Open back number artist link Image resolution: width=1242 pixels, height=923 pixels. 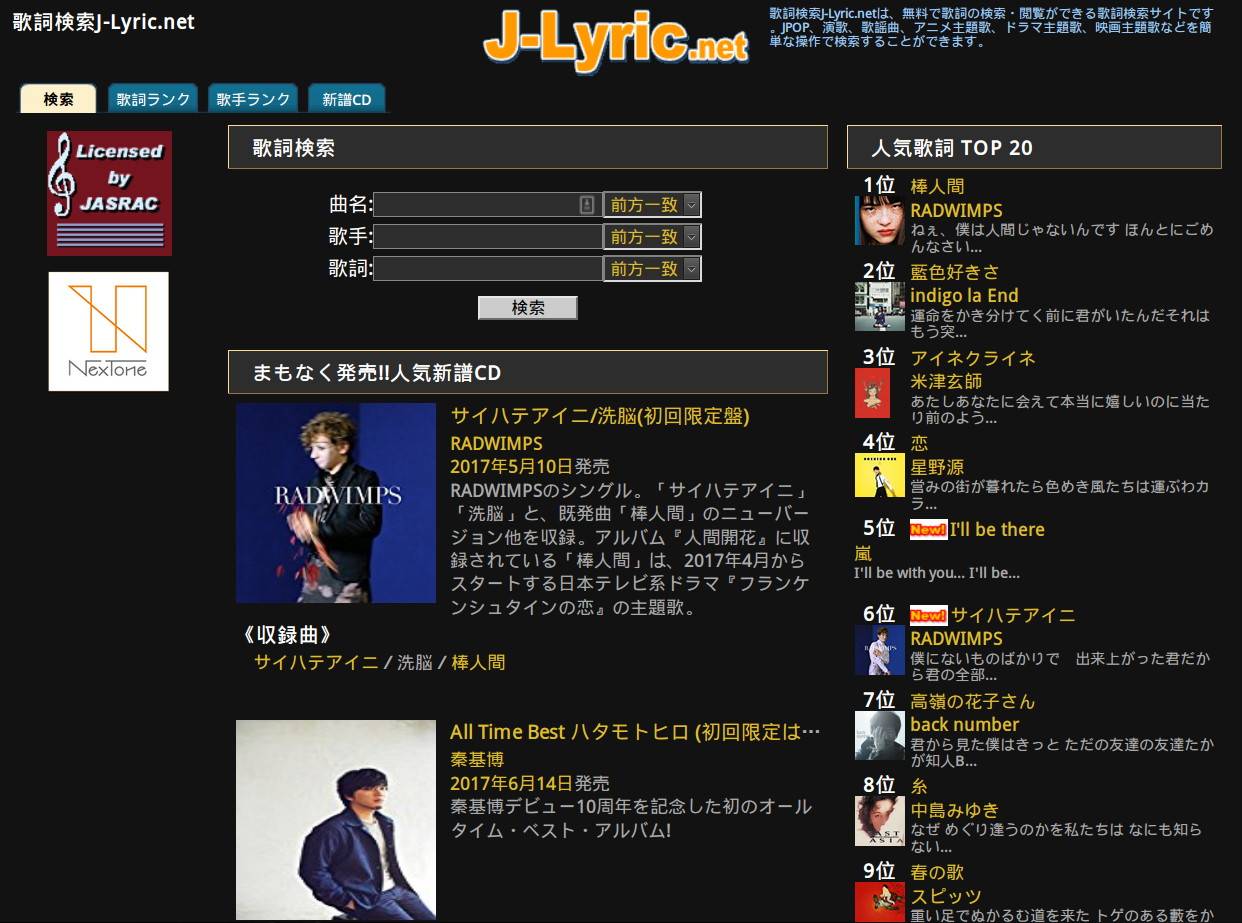tap(965, 725)
